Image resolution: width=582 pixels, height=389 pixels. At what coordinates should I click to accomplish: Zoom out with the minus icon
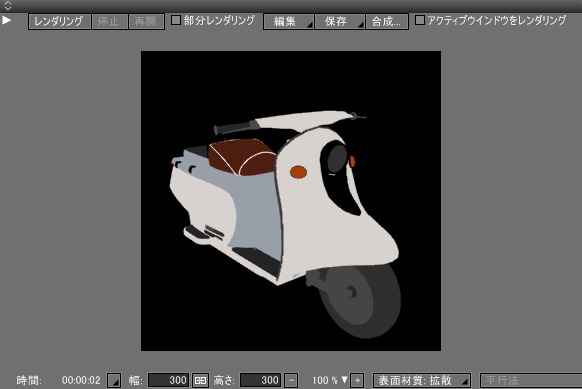291,380
